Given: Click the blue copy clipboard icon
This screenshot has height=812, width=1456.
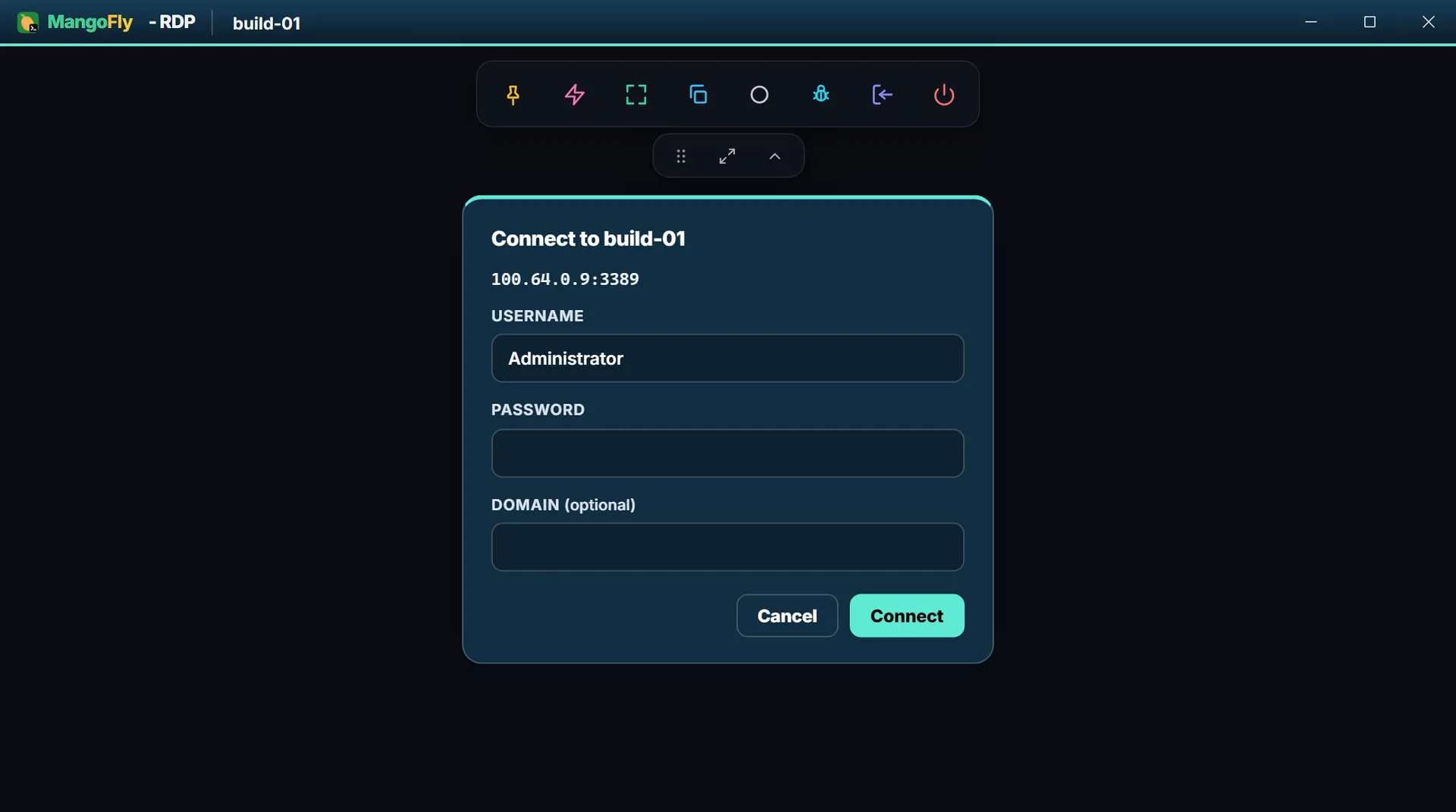Looking at the screenshot, I should (x=698, y=95).
